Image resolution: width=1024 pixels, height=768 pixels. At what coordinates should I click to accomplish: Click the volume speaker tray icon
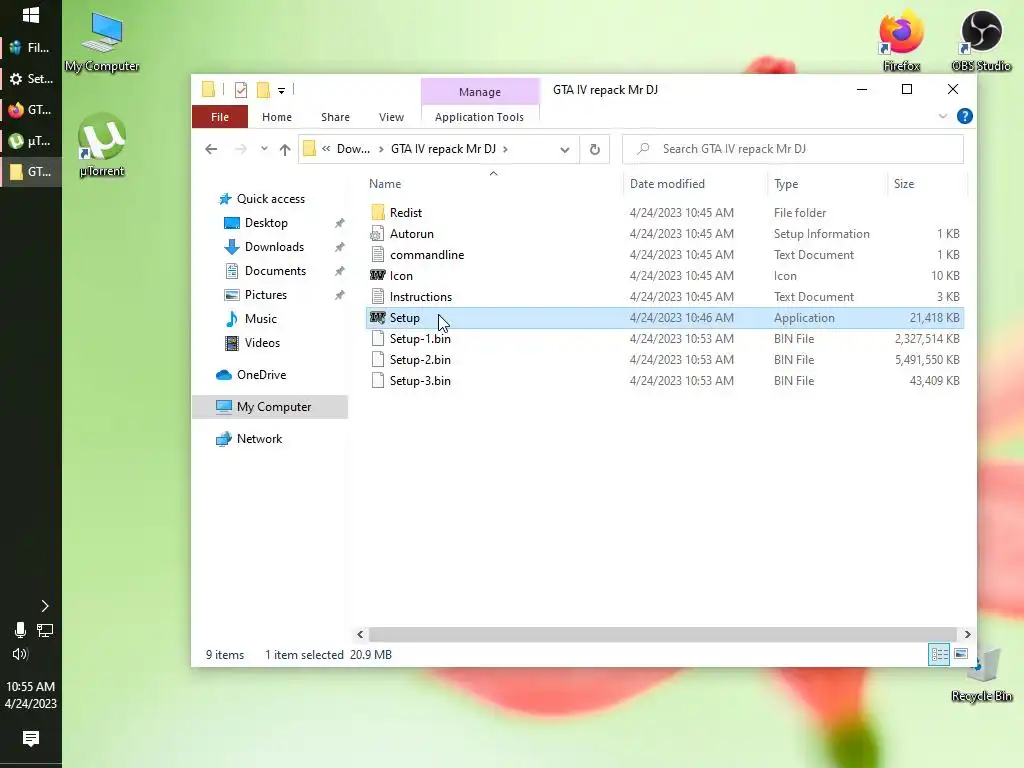coord(20,654)
